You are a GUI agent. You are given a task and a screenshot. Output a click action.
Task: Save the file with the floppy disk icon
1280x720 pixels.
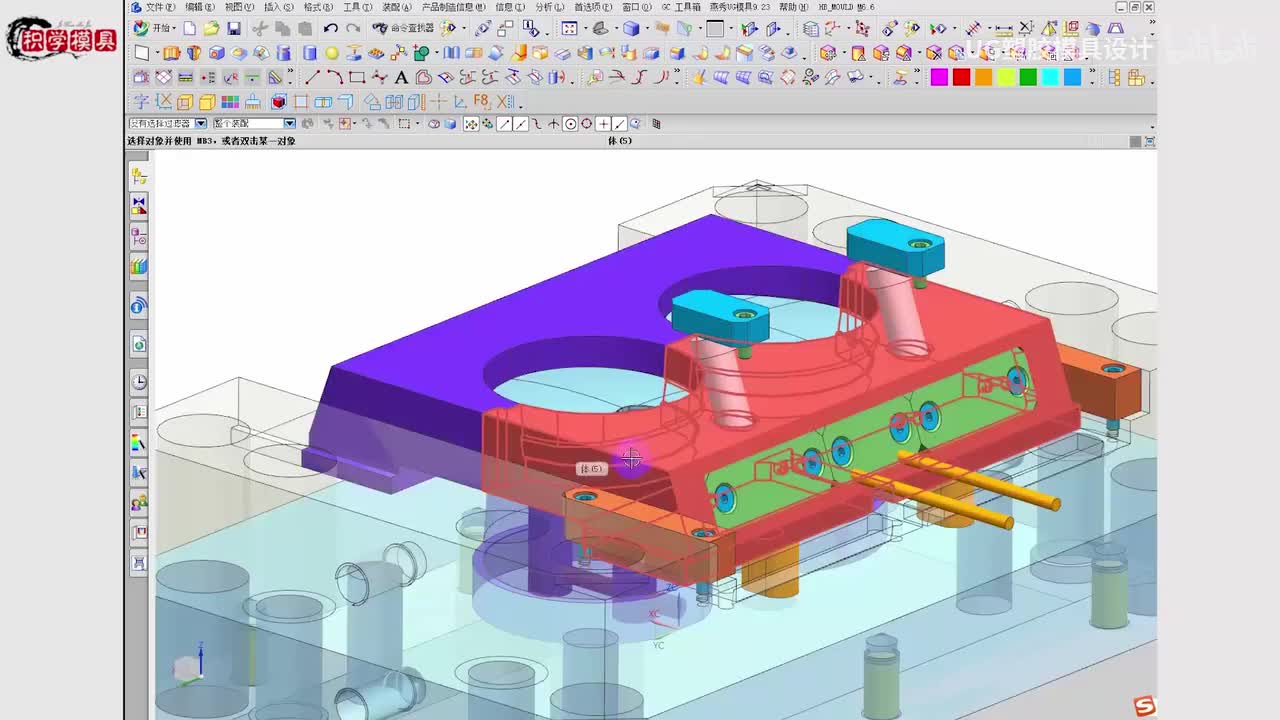point(234,29)
